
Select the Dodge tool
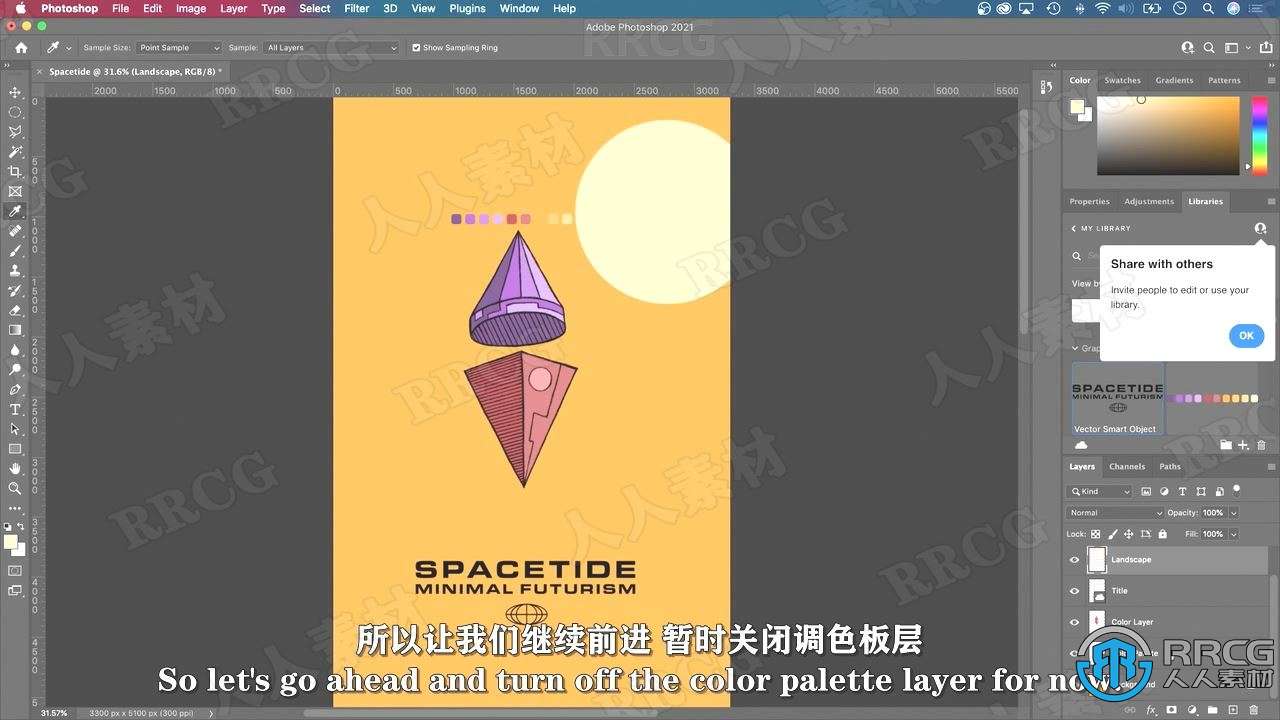coord(15,370)
